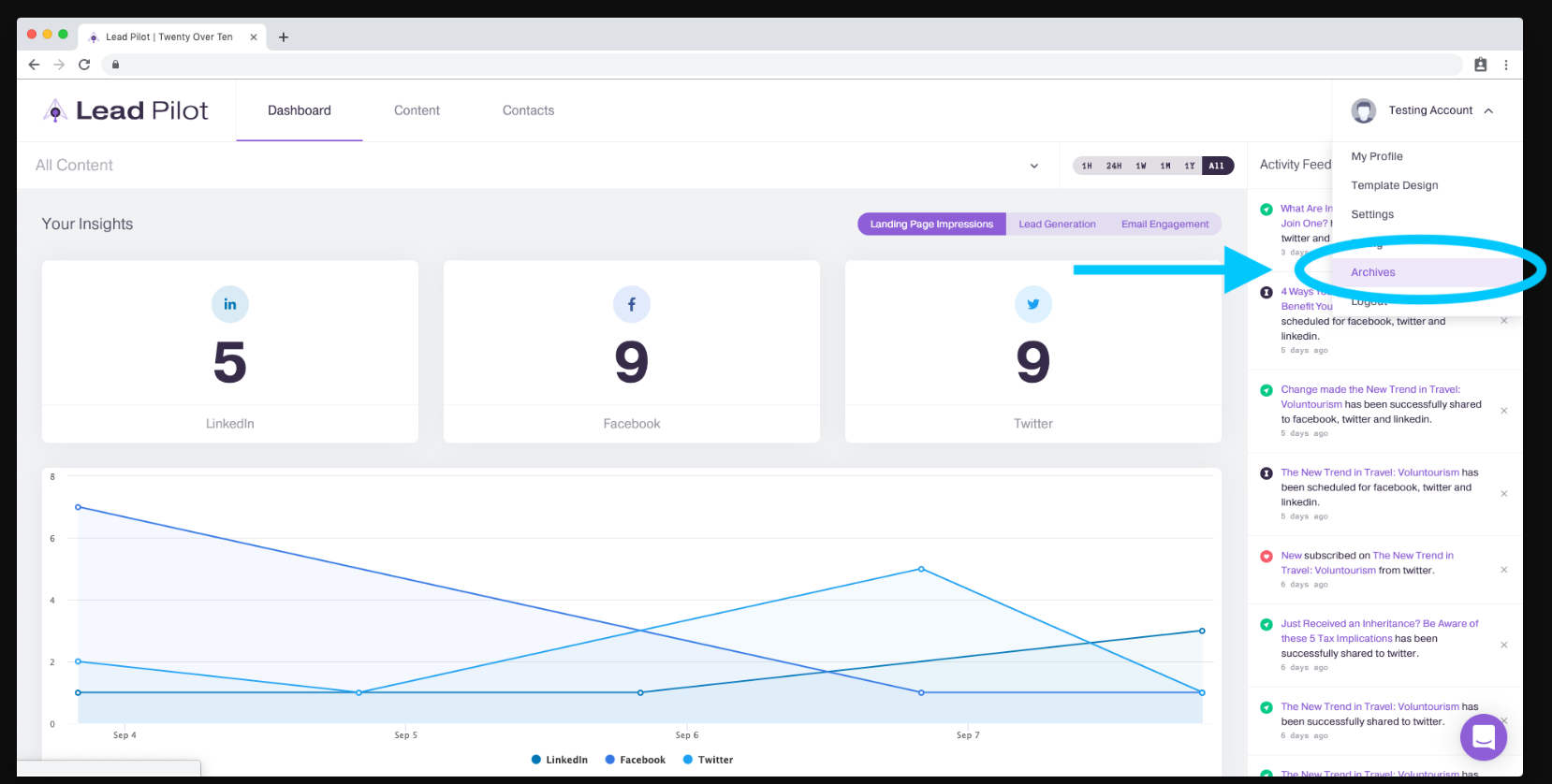Open 'Just Received an Inheritance?' article link
The height and width of the screenshot is (784, 1552).
point(1380,631)
